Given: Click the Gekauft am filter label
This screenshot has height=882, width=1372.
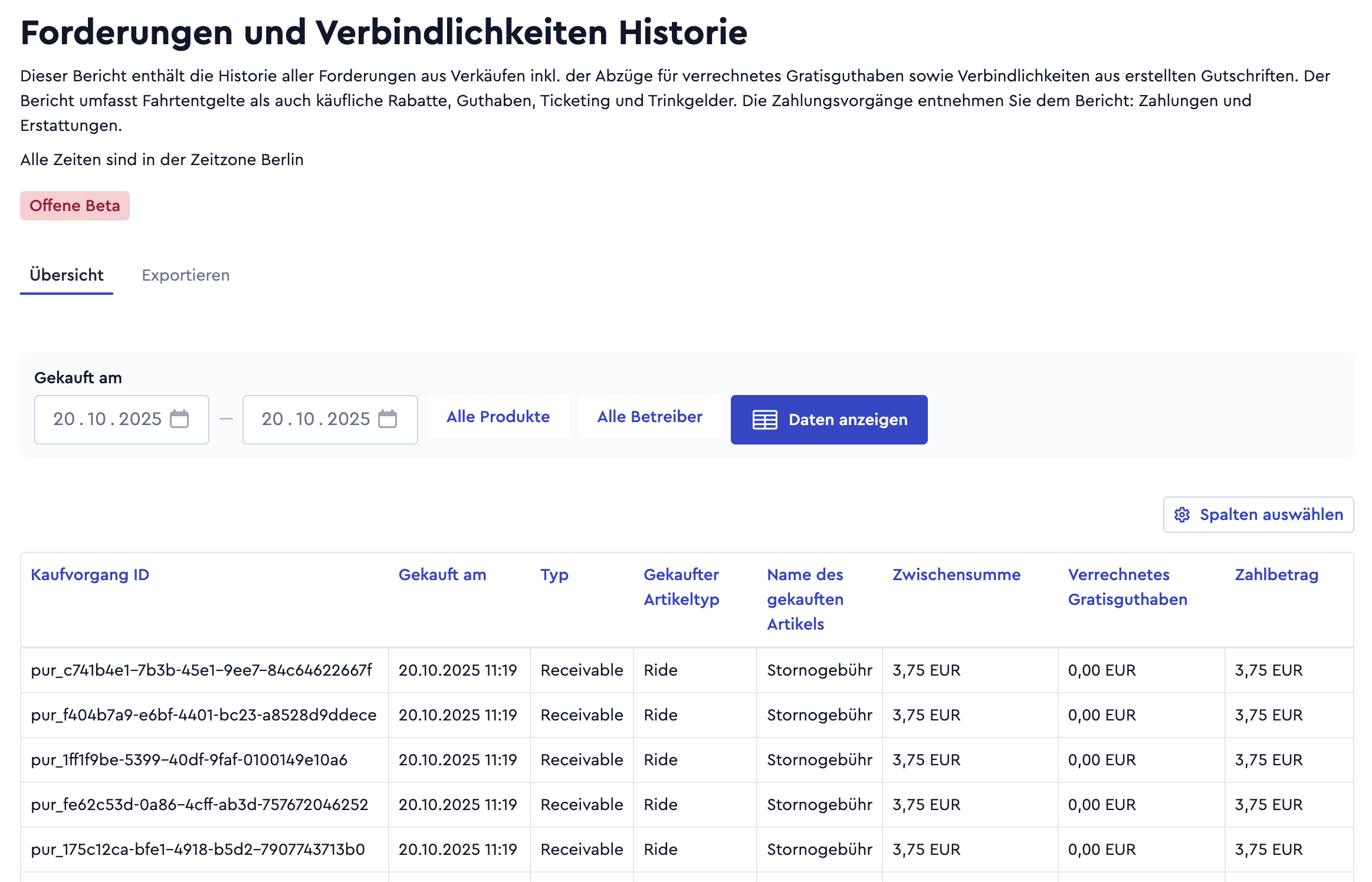Looking at the screenshot, I should 78,378.
